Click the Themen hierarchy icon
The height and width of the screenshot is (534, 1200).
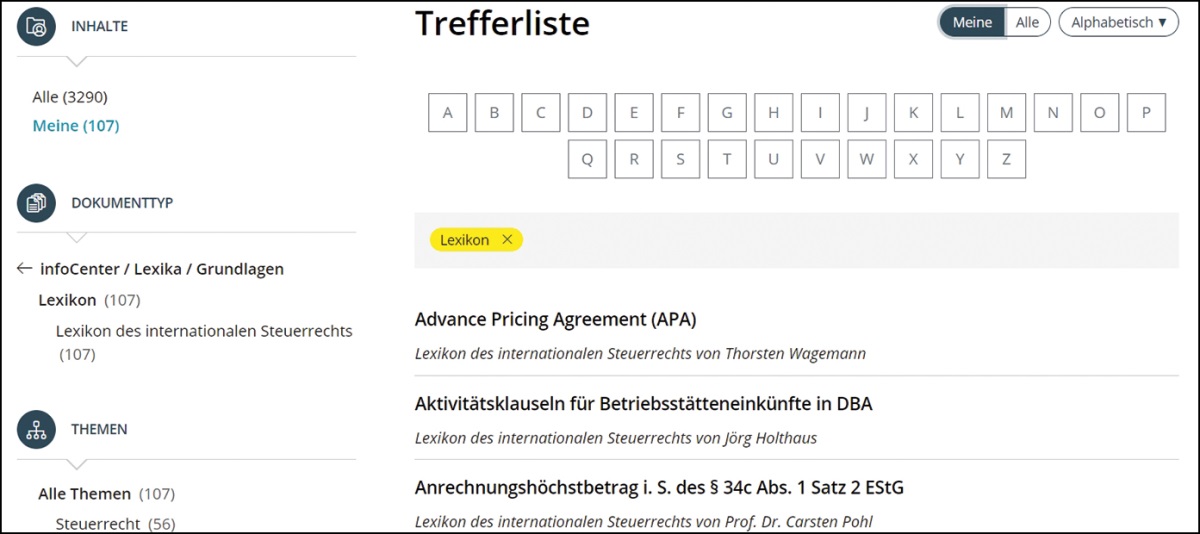click(x=37, y=429)
